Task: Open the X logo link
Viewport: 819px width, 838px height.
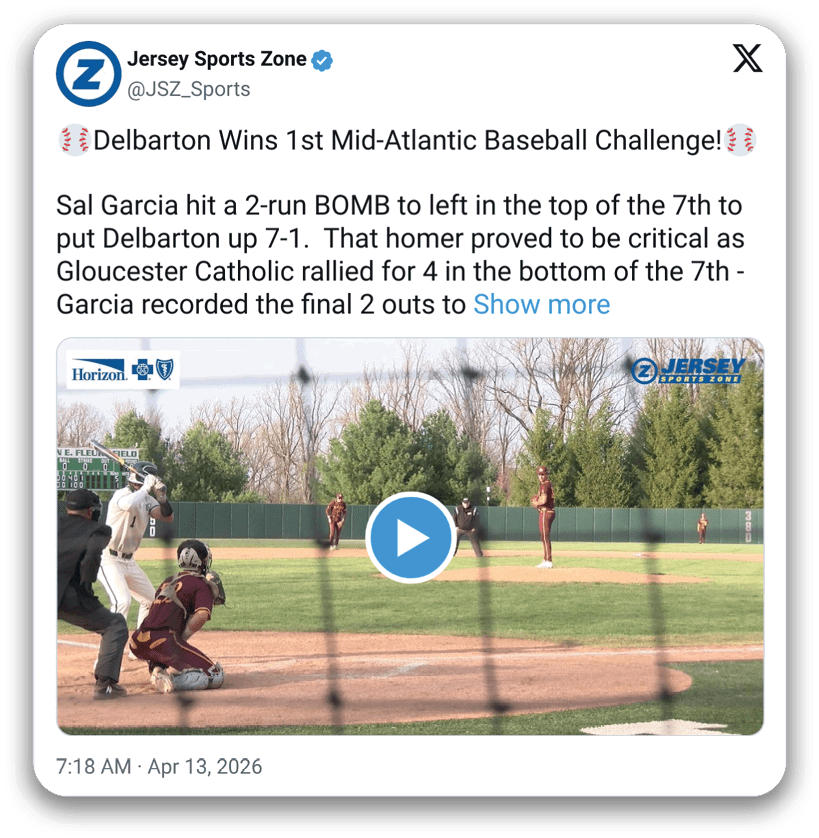Action: (x=746, y=60)
